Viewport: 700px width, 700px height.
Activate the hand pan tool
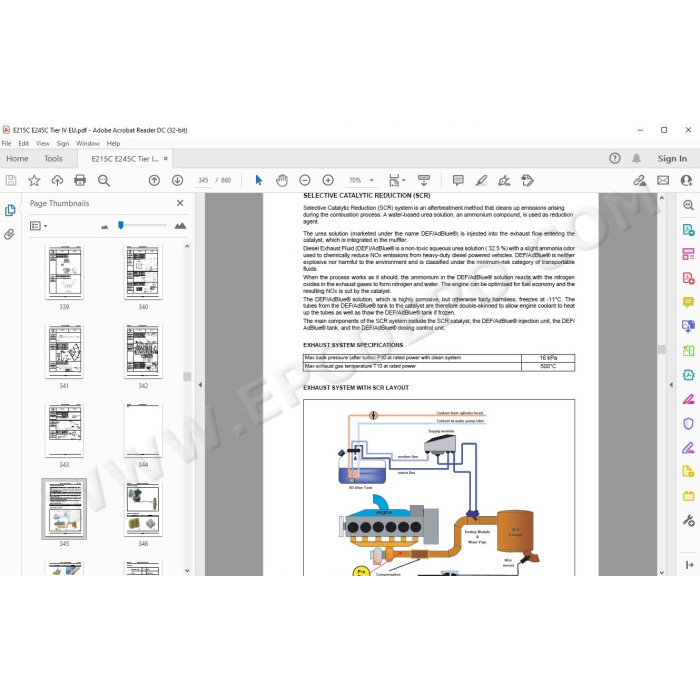click(x=282, y=180)
